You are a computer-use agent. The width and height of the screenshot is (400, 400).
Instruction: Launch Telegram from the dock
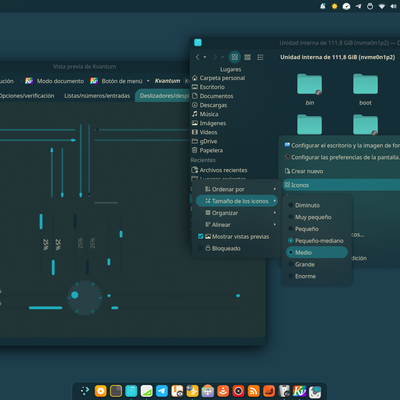162,391
